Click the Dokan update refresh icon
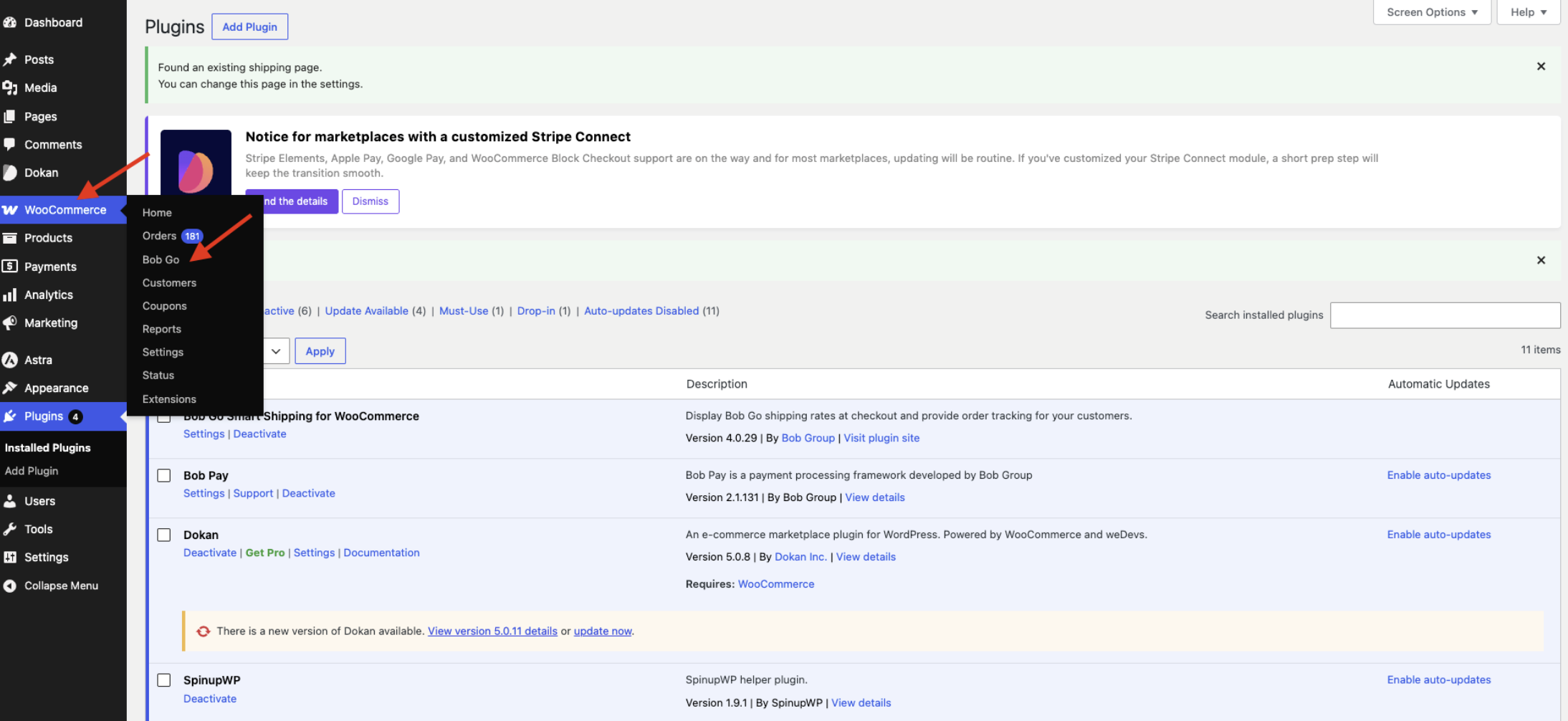The image size is (1568, 721). (204, 631)
